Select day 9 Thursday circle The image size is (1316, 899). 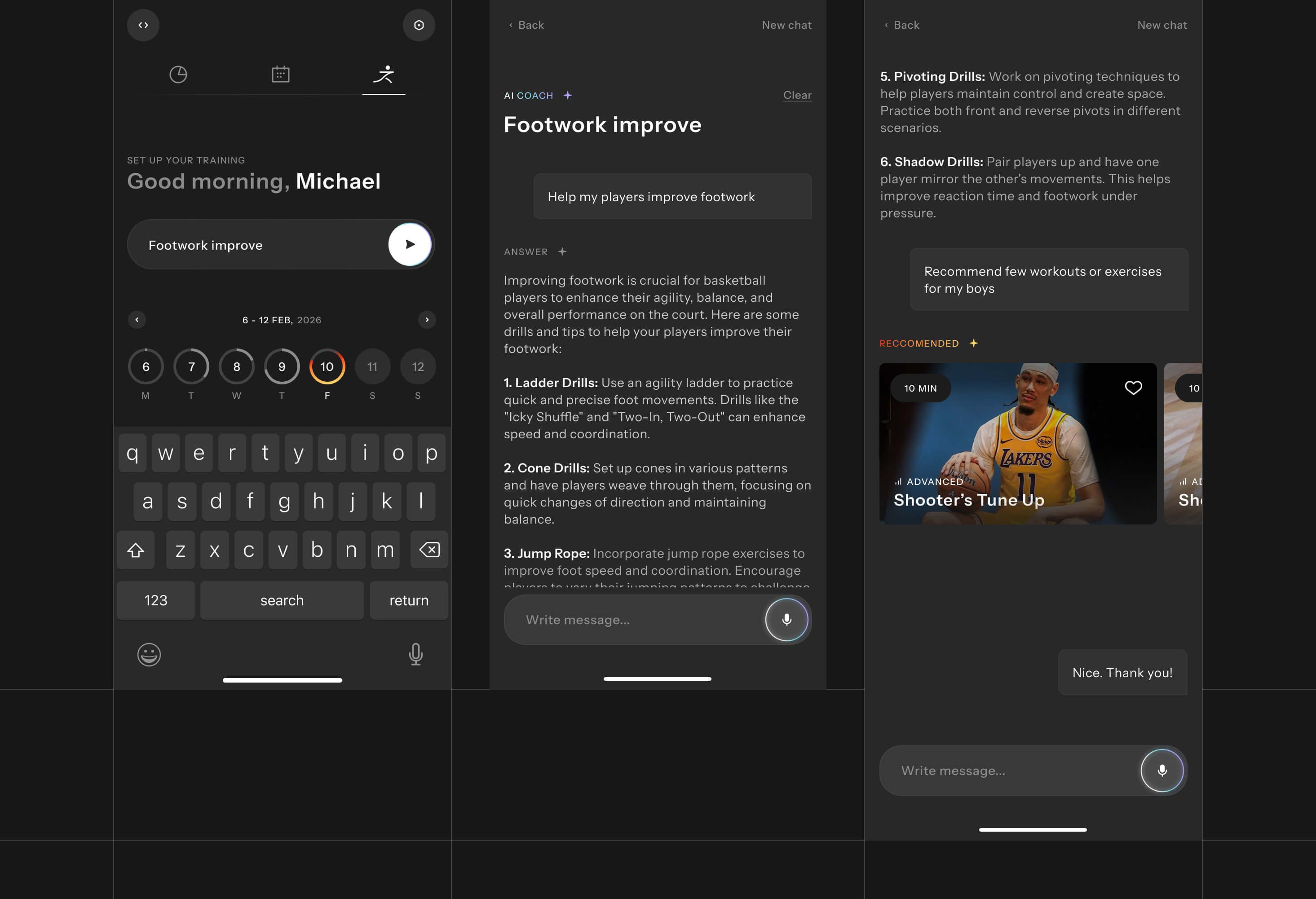pyautogui.click(x=282, y=367)
